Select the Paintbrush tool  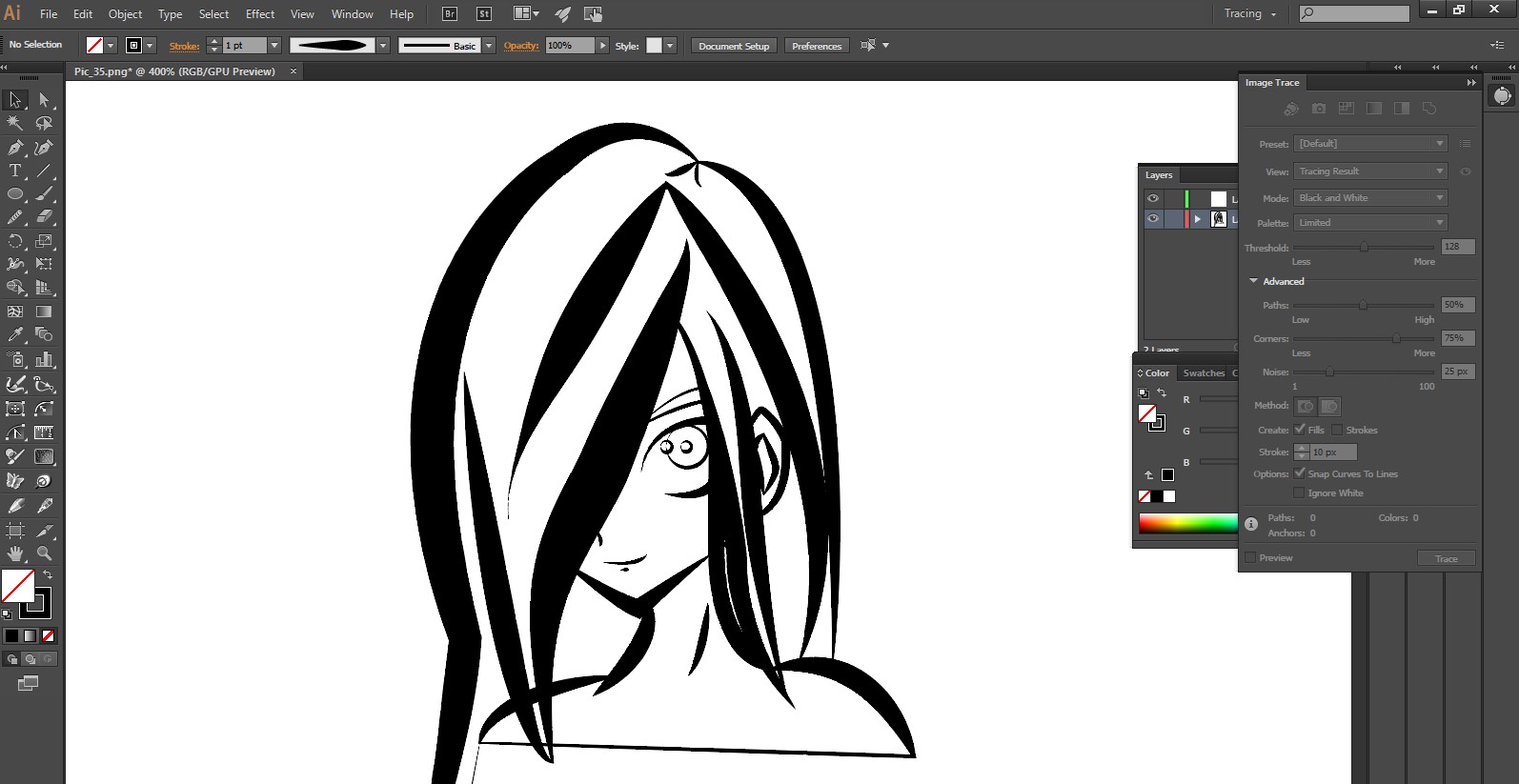(x=44, y=194)
